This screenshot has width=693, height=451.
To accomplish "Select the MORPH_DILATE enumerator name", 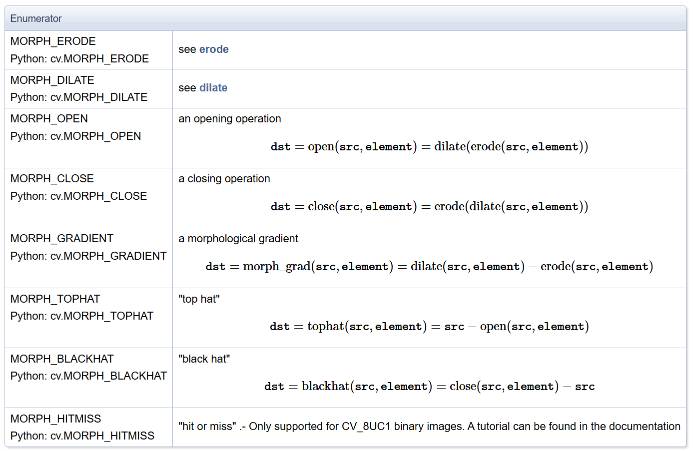I will tap(53, 80).
